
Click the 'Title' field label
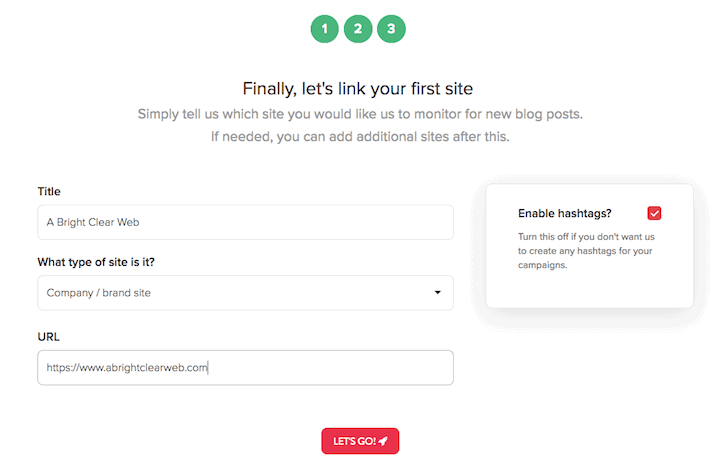(49, 191)
